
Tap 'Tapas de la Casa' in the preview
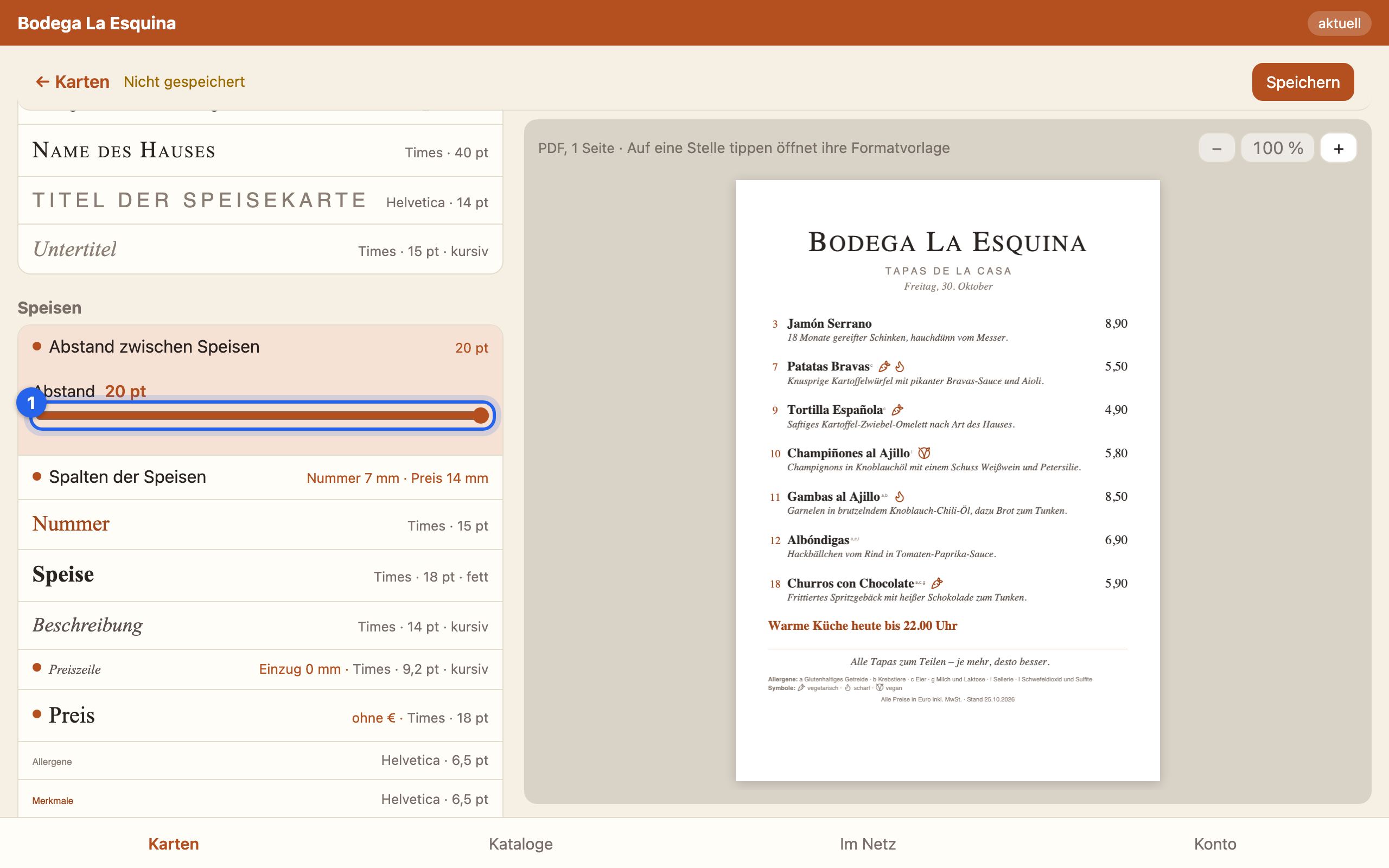948,271
